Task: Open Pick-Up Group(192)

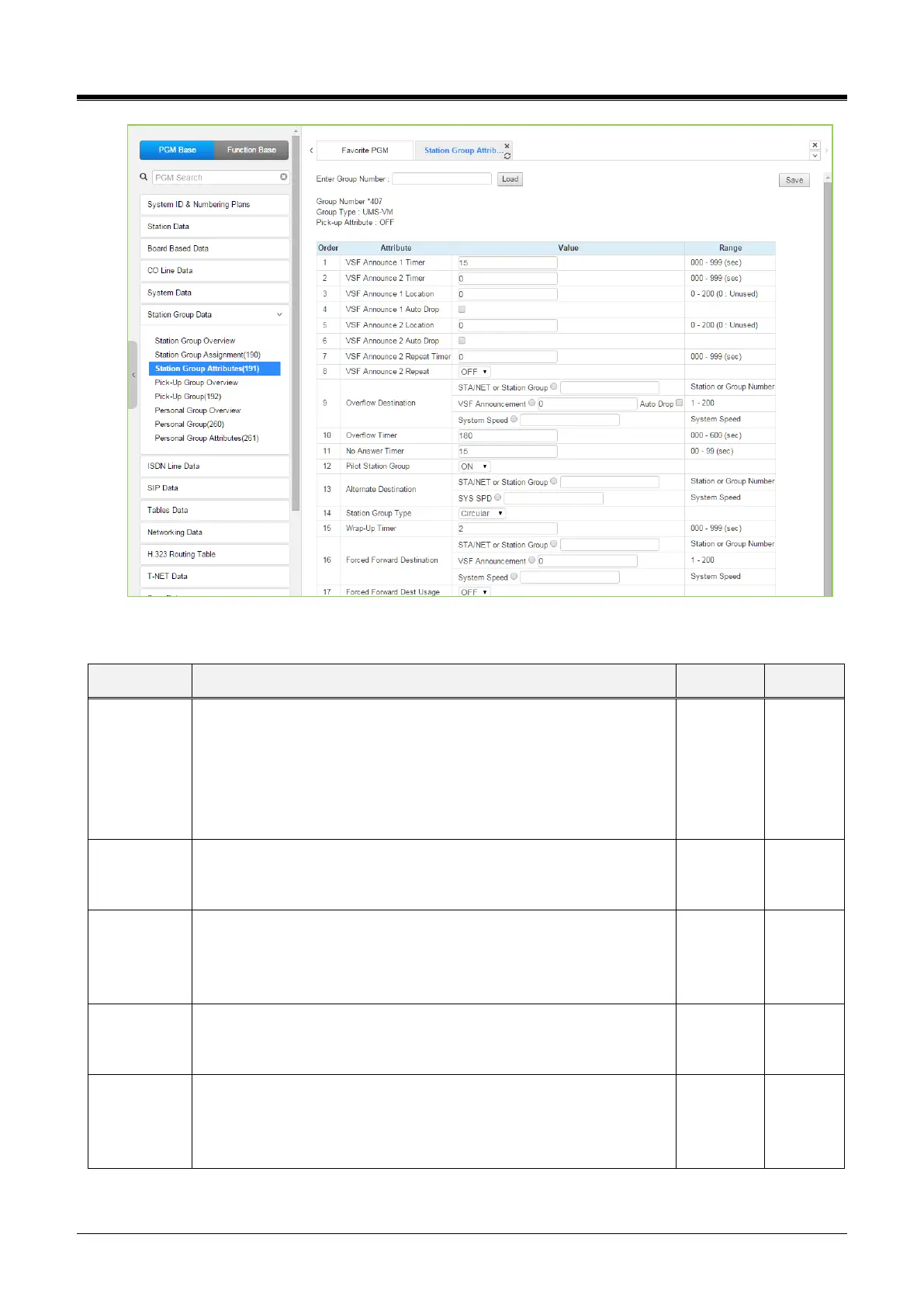Action: point(188,397)
